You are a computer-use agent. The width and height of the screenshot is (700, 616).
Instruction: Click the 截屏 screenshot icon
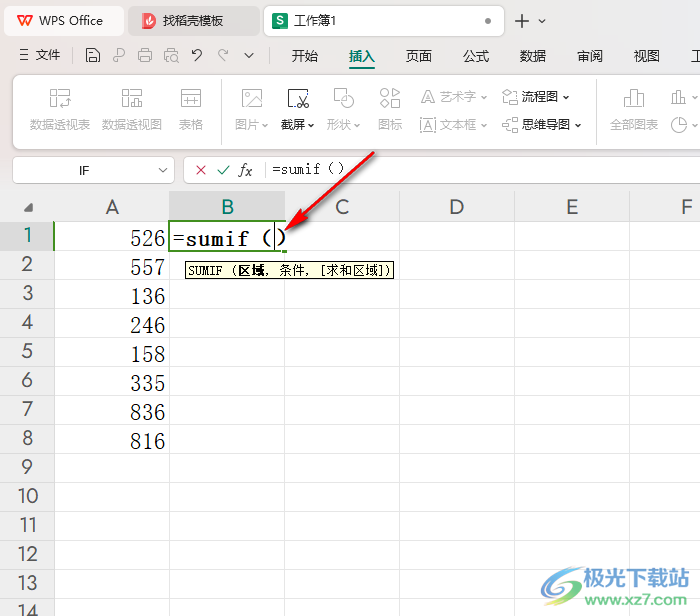[298, 99]
